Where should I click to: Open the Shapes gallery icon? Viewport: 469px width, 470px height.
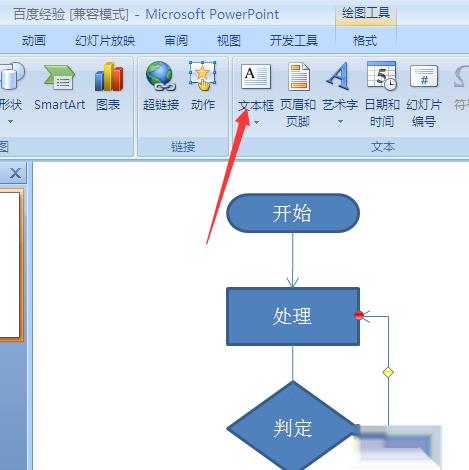pos(11,77)
